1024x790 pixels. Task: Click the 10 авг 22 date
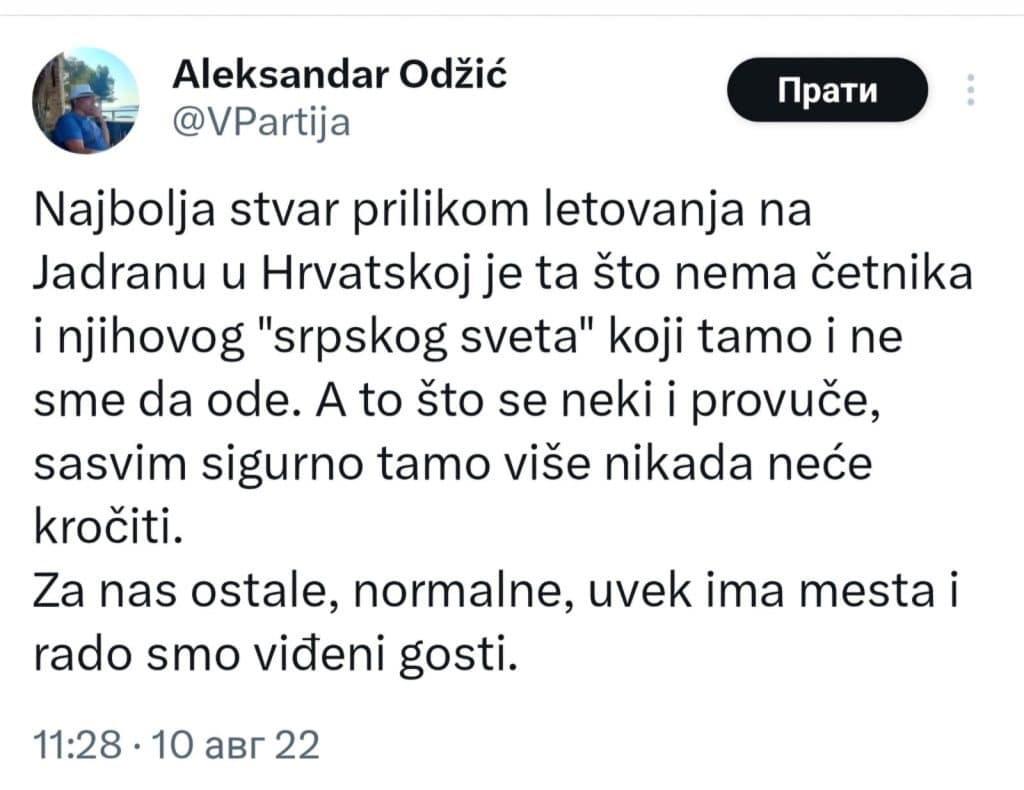coord(236,744)
